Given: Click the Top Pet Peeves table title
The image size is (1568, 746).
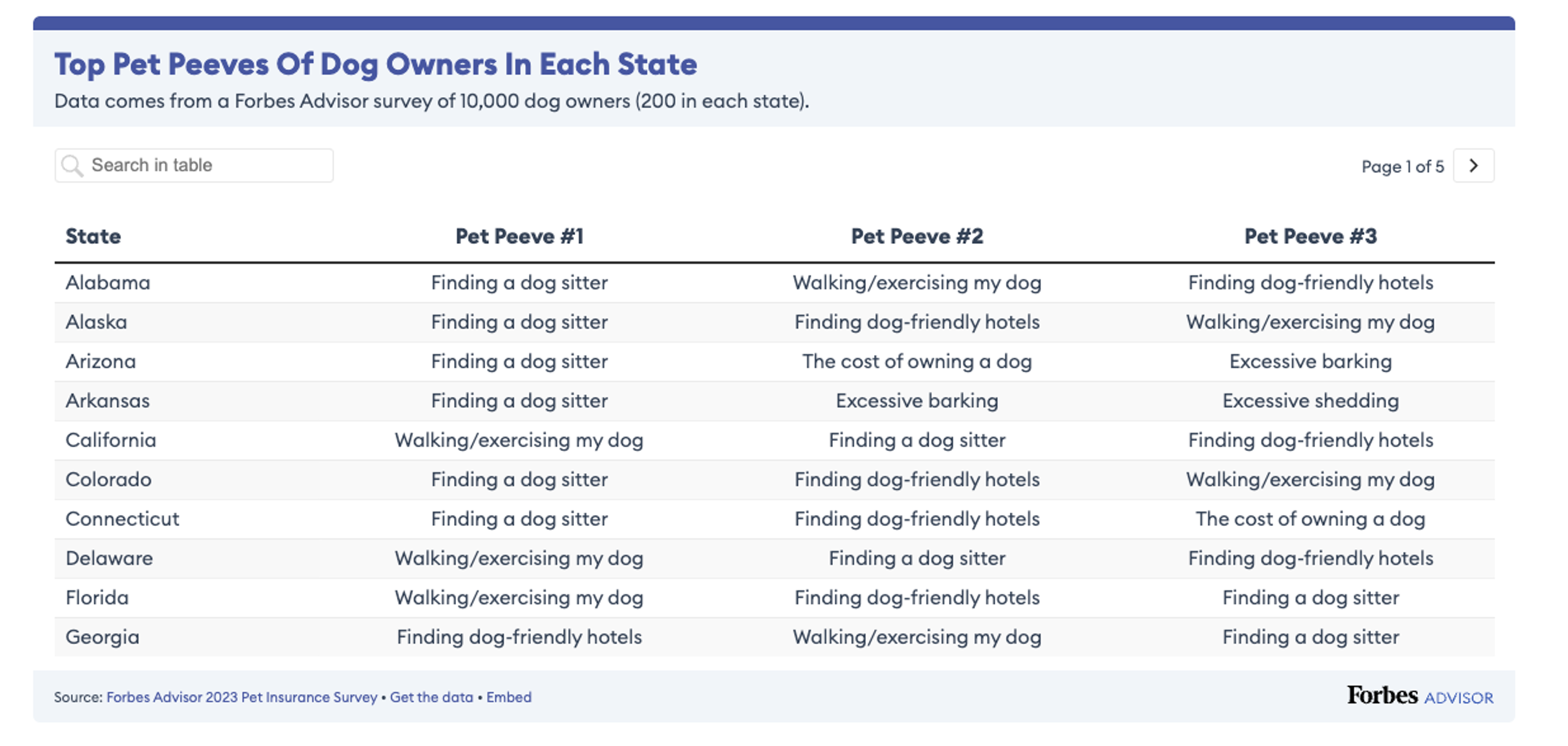Looking at the screenshot, I should [376, 65].
